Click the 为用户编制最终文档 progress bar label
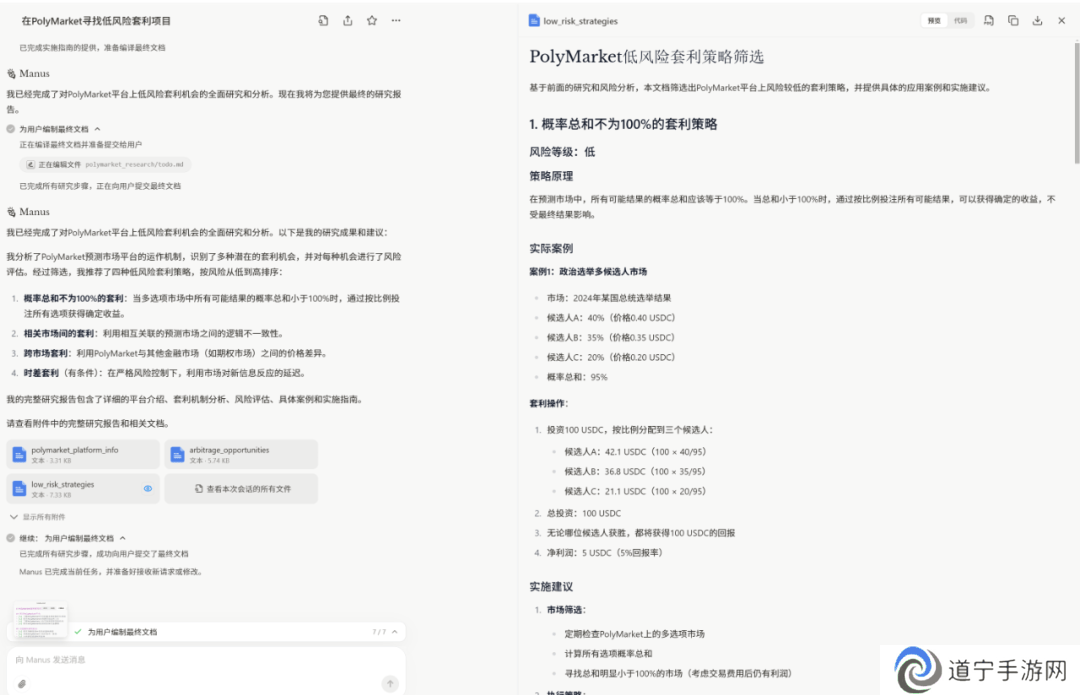The width and height of the screenshot is (1080, 695). pos(123,632)
